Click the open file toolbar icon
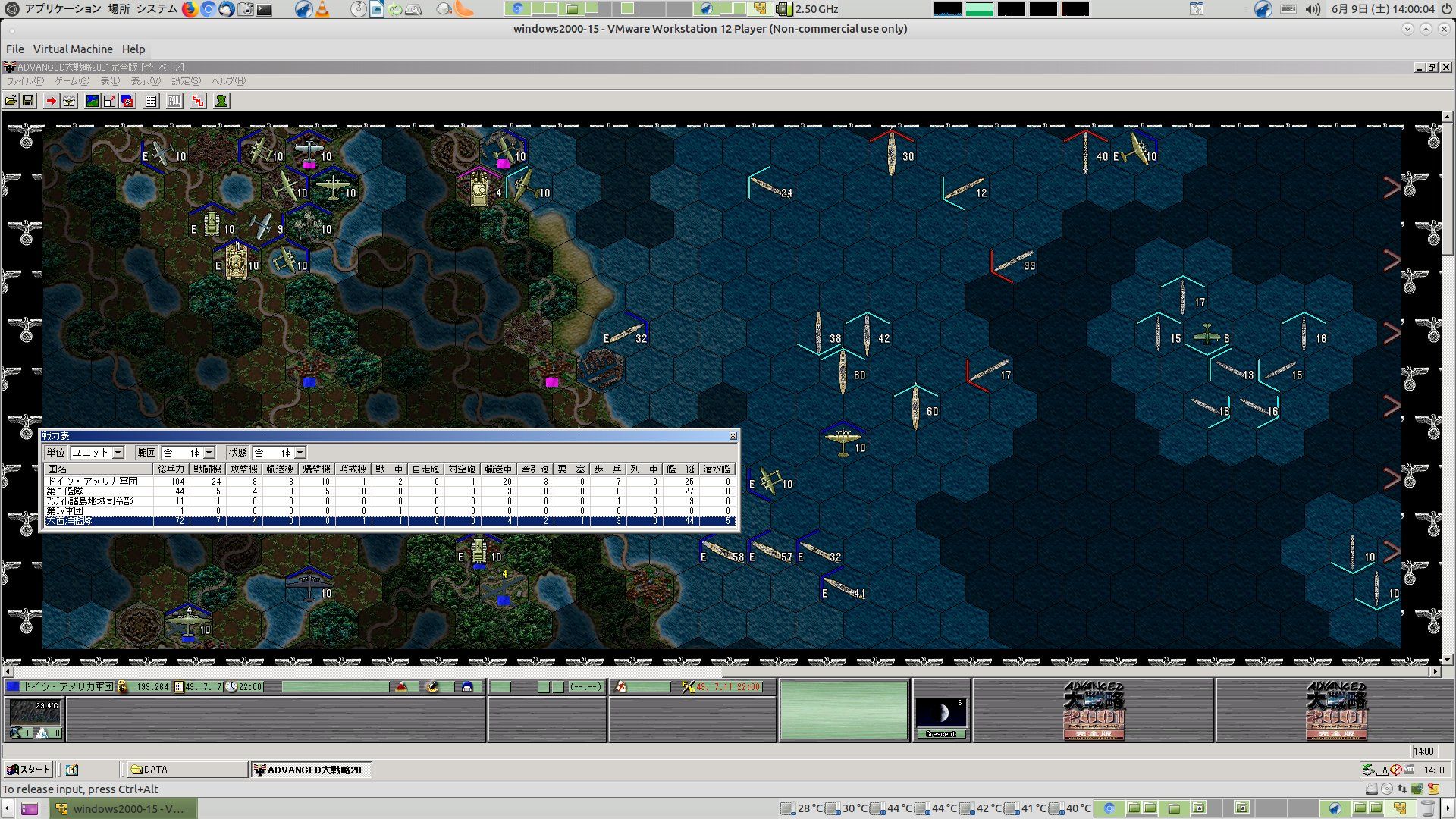The image size is (1456, 819). [11, 101]
